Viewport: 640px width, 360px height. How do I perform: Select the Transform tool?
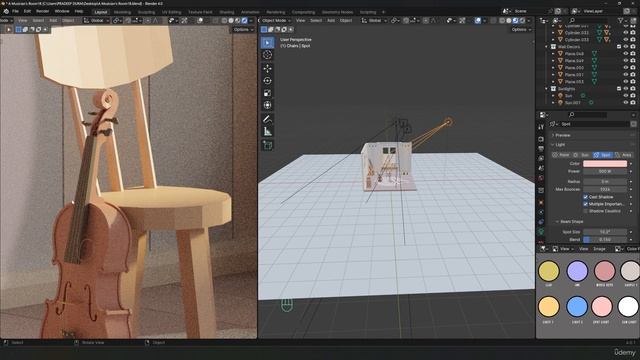point(267,105)
